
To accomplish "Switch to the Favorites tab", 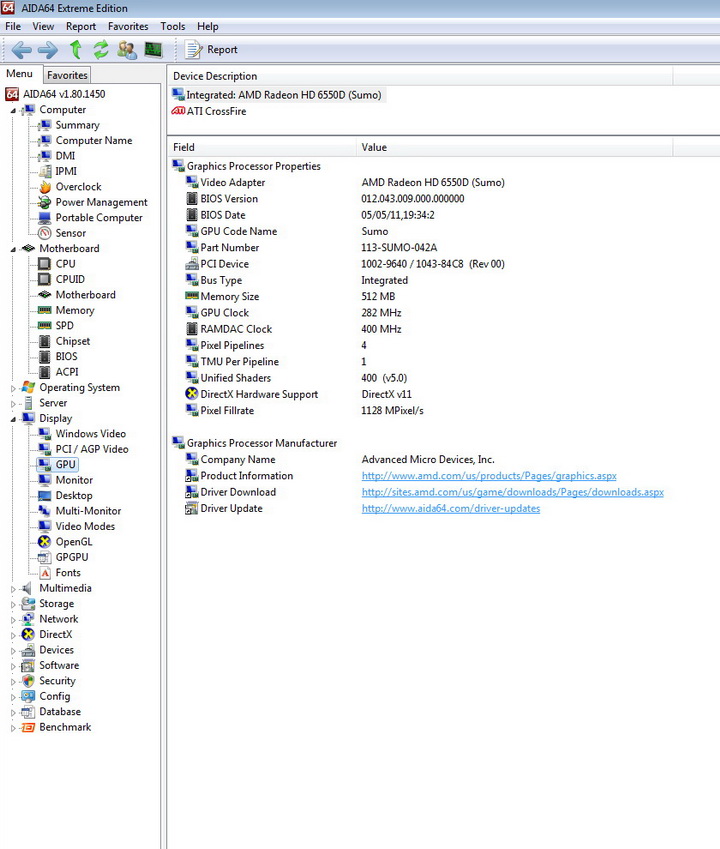I will (67, 75).
